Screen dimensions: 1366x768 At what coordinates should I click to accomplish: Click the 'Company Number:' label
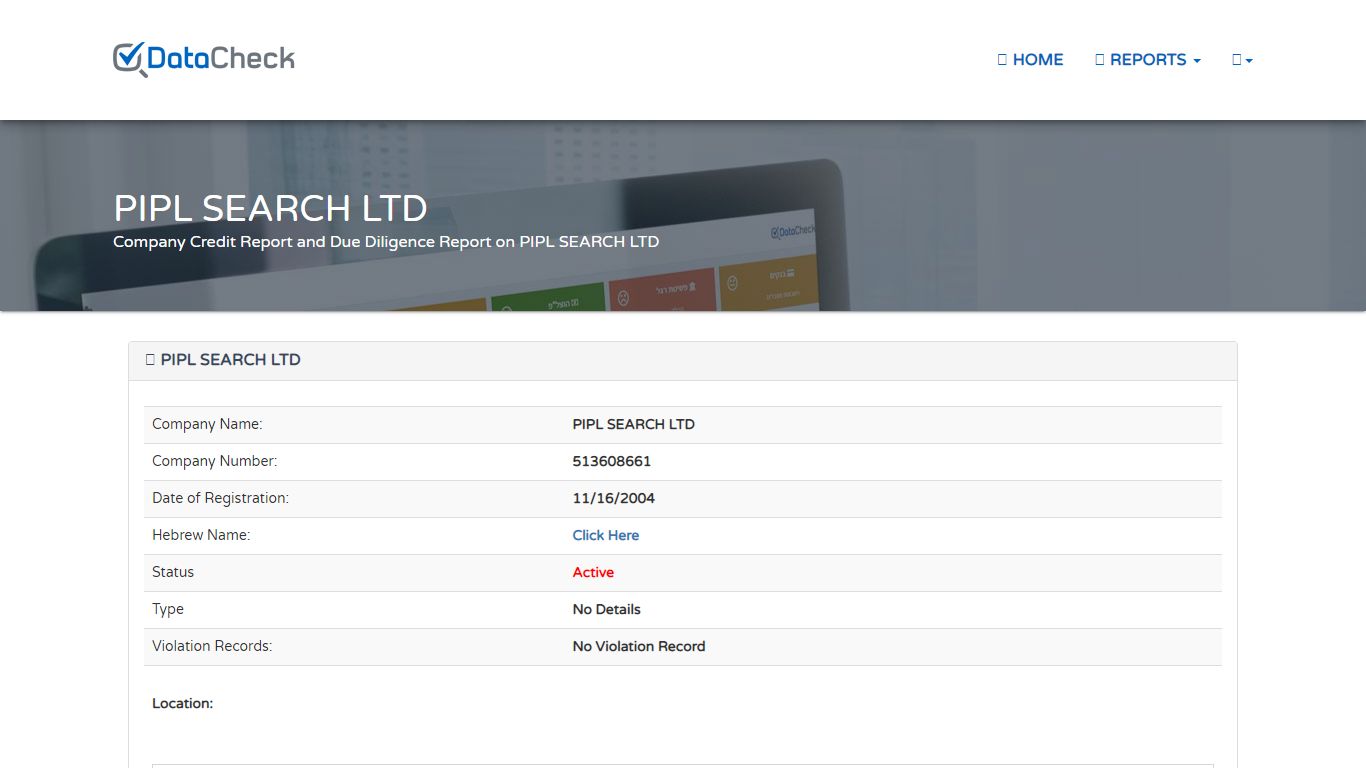(x=214, y=461)
